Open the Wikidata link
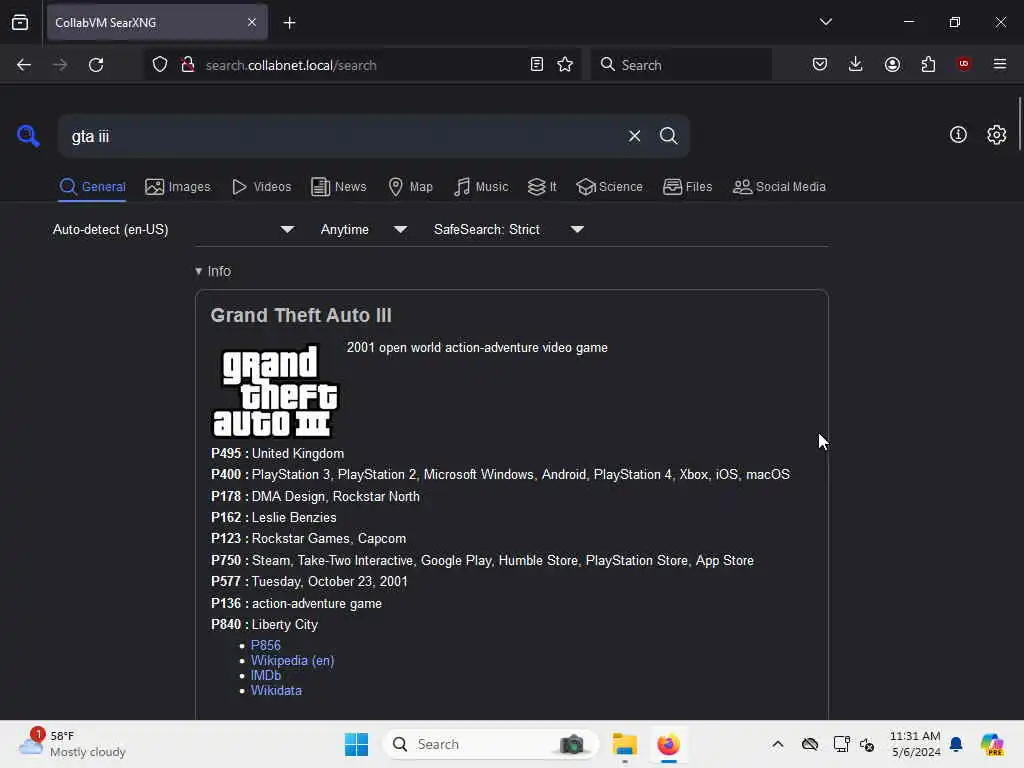This screenshot has width=1024, height=768. (x=276, y=690)
